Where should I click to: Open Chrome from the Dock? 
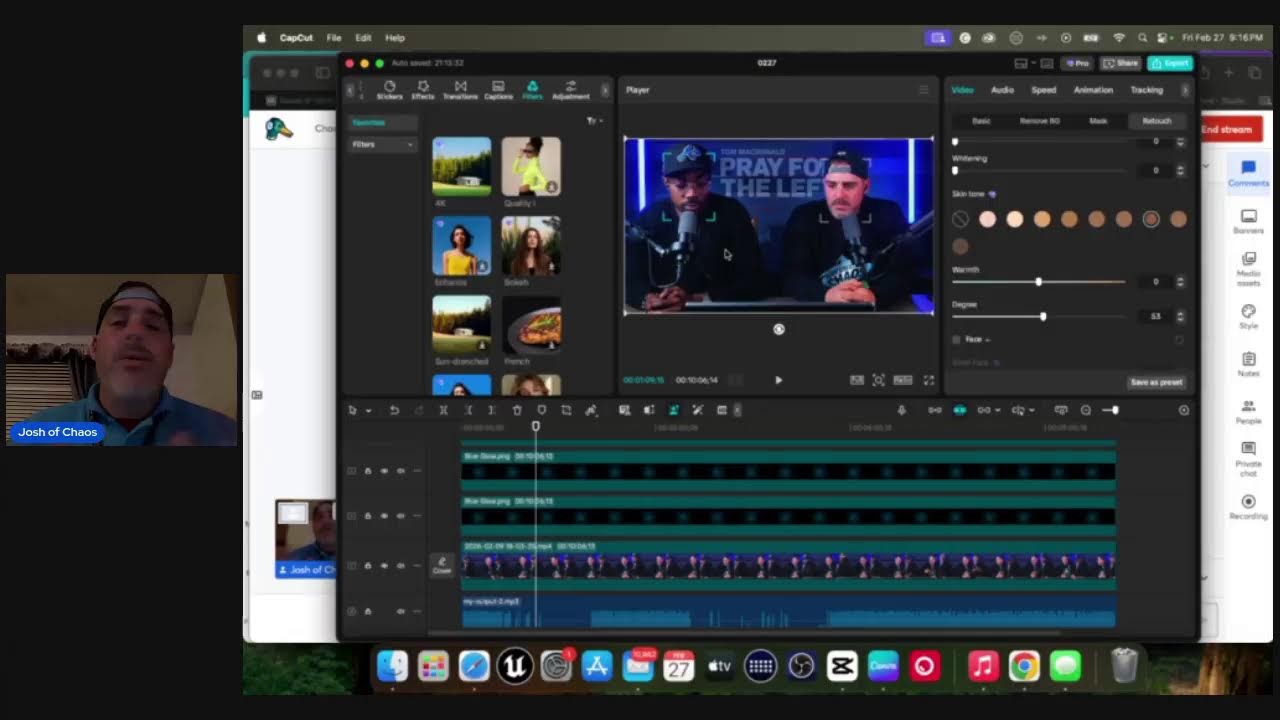[1024, 666]
